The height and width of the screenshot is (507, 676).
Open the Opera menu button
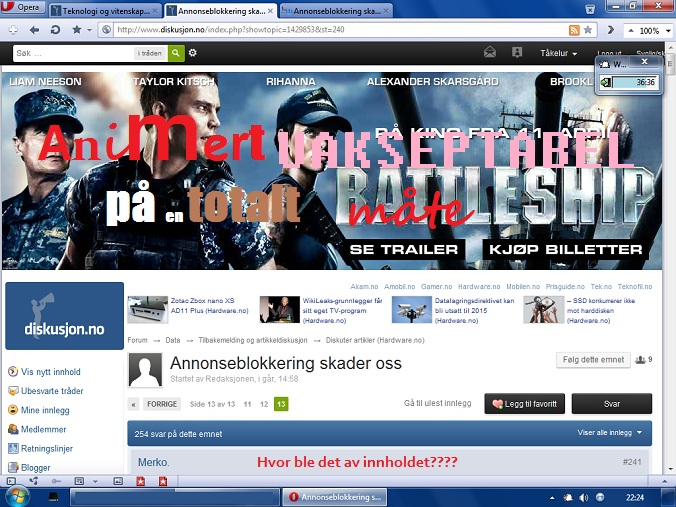tap(22, 7)
